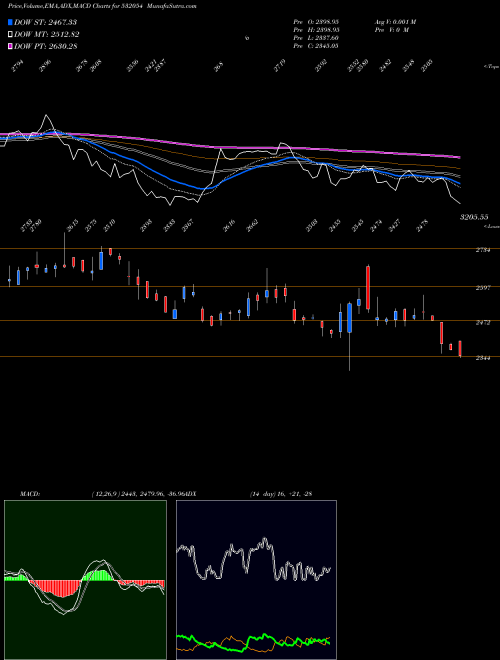The image size is (500, 660).
Task: Click the Pre C: 2343.95 value
Action: (316, 46)
